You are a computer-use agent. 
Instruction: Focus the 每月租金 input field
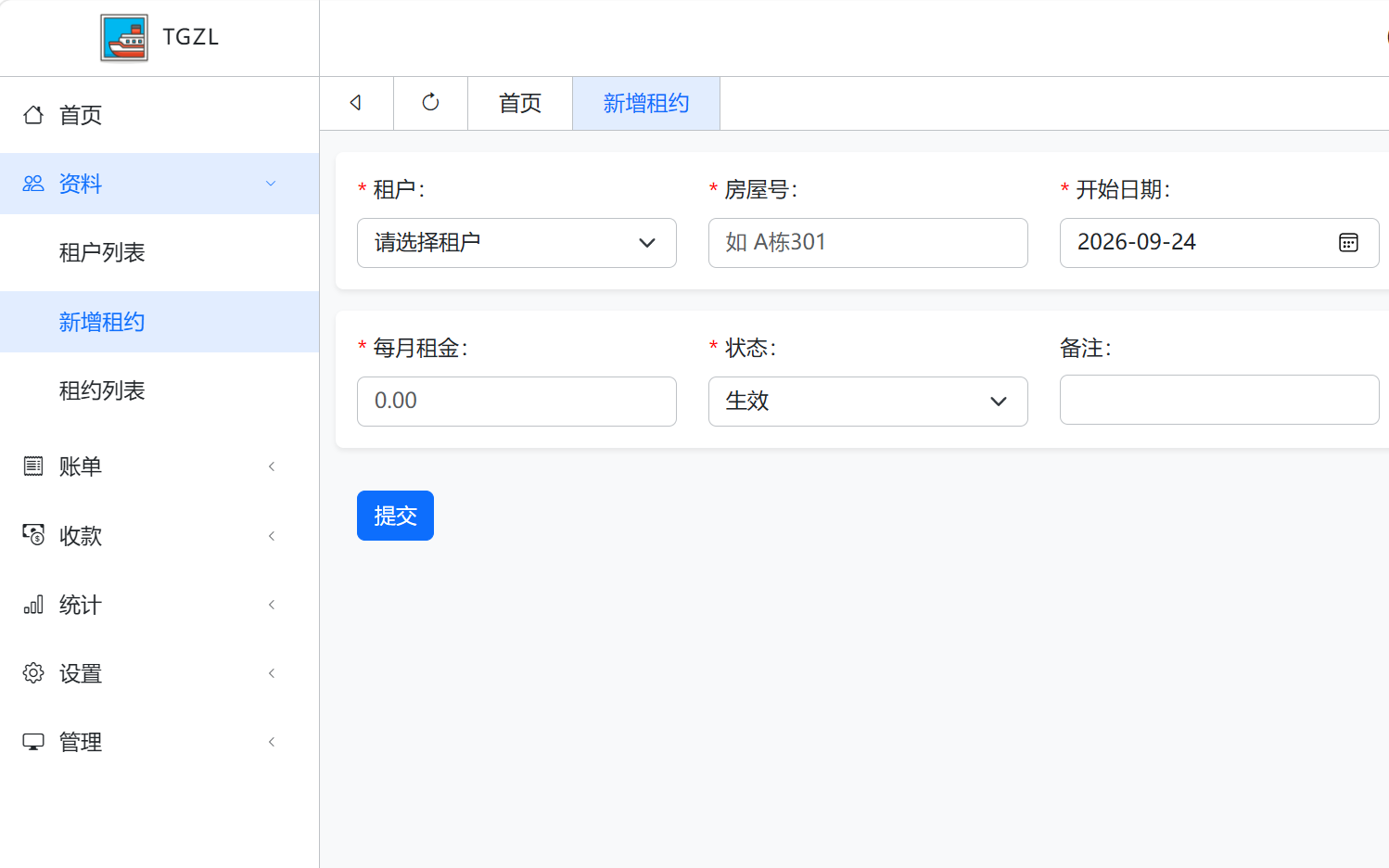click(x=516, y=402)
